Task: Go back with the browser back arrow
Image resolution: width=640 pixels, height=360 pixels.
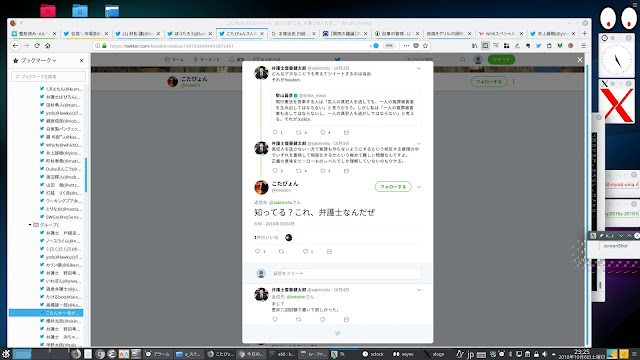Action: point(16,46)
